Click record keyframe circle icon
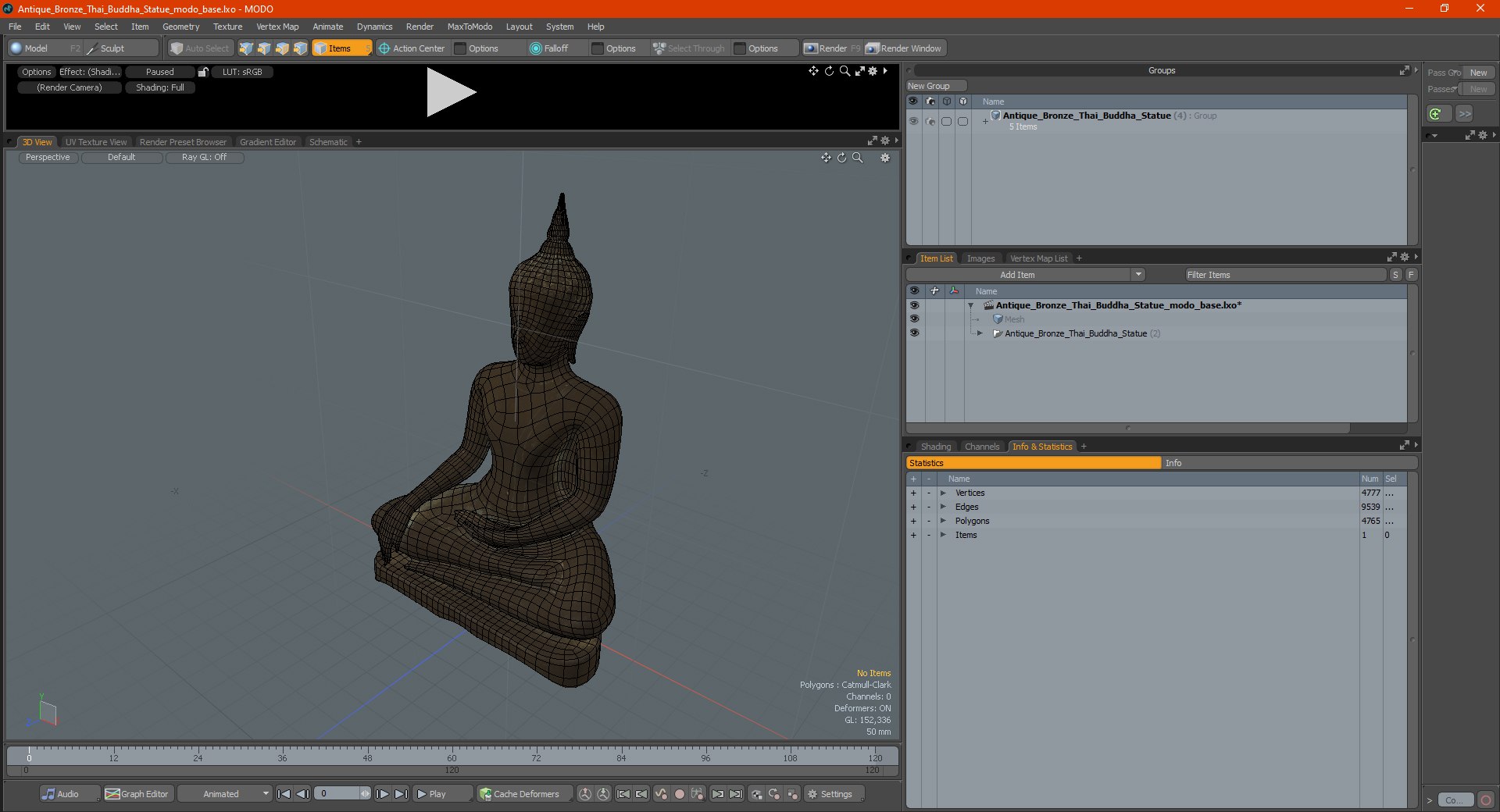This screenshot has height=812, width=1500. coord(680,794)
